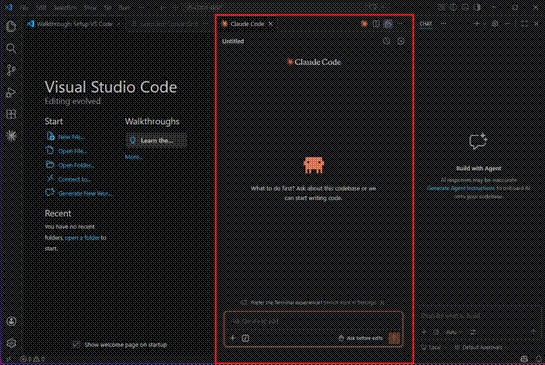Configure tools in Chat input
Screen dimensions: 545x365
473,332
